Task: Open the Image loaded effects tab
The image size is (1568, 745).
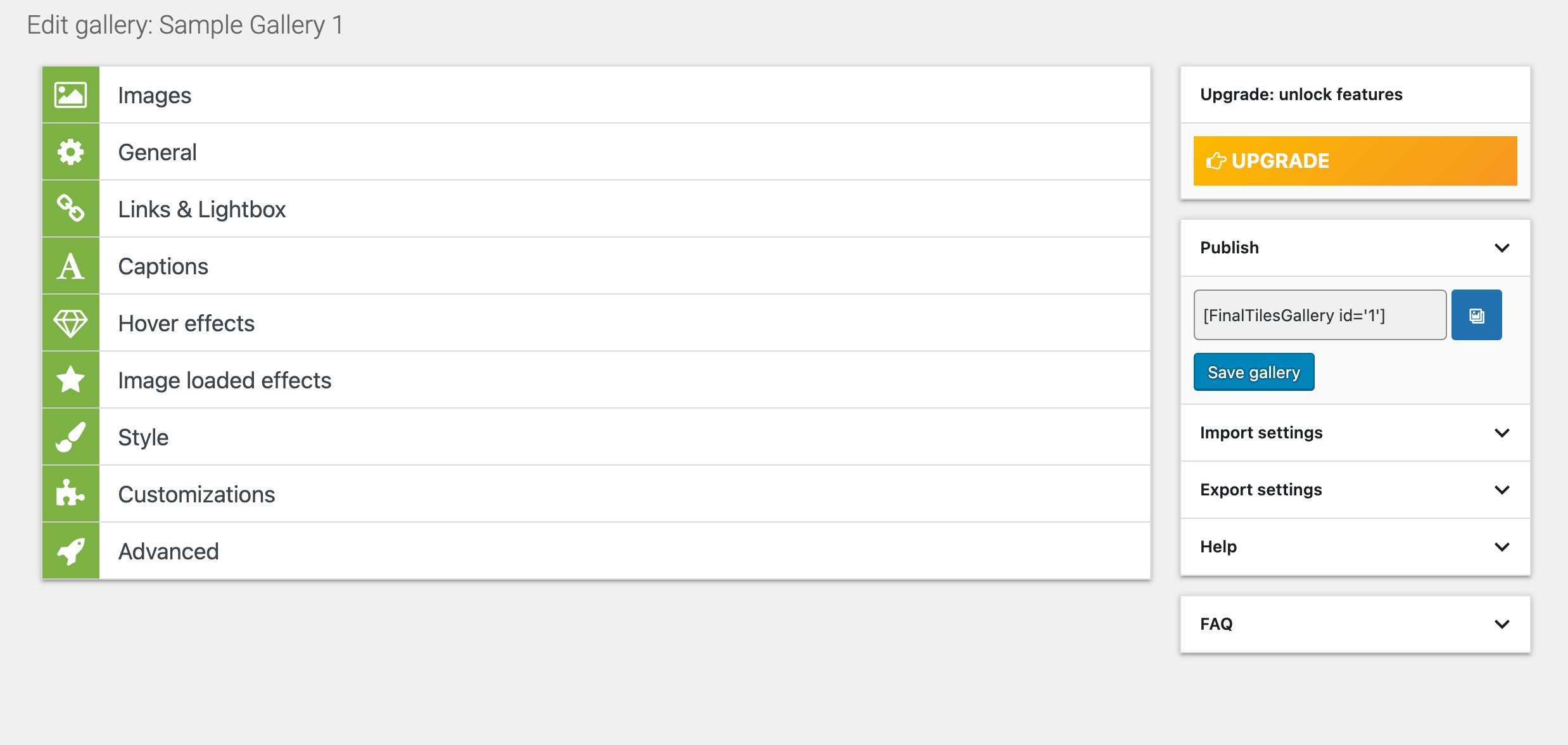Action: (x=225, y=380)
